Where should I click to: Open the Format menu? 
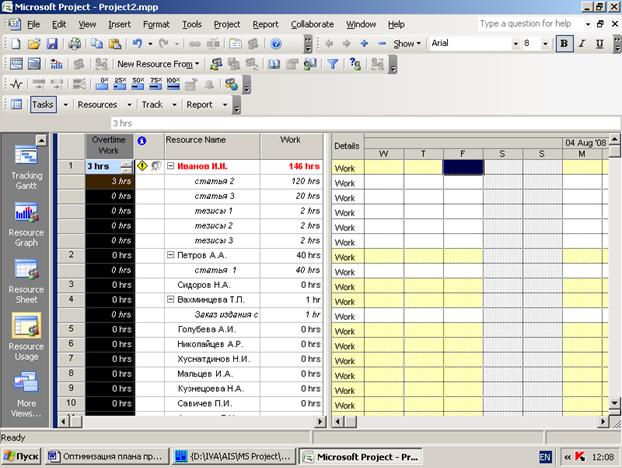tap(155, 23)
